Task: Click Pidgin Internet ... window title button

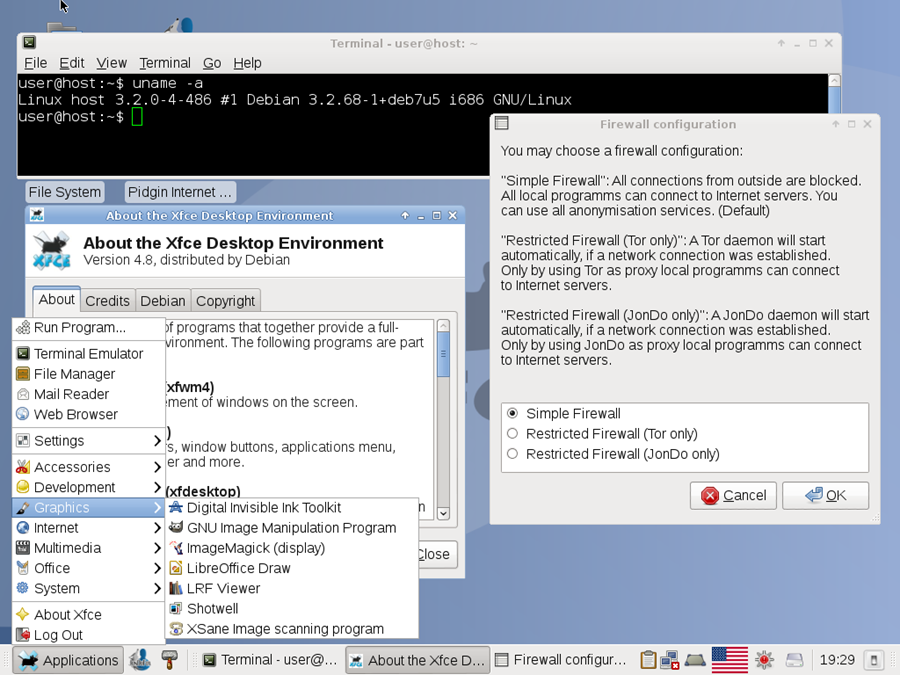Action: 180,192
